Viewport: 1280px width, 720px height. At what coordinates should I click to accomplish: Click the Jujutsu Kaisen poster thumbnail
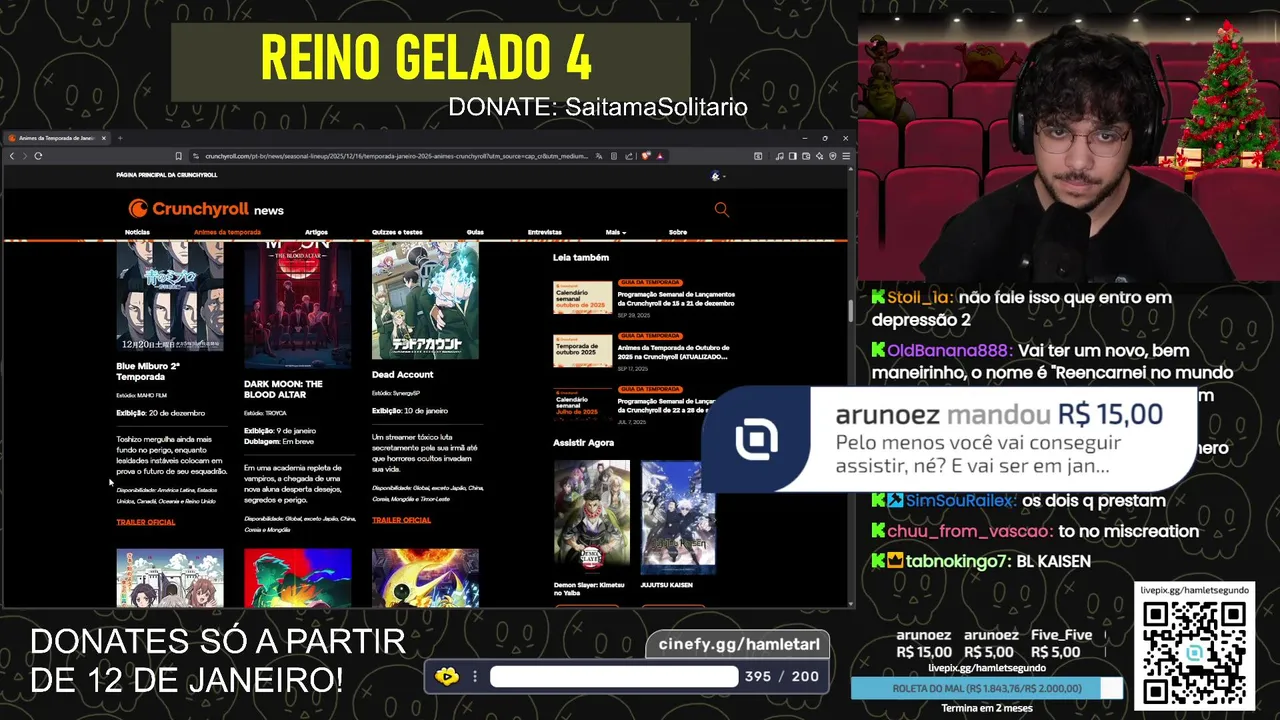click(678, 517)
